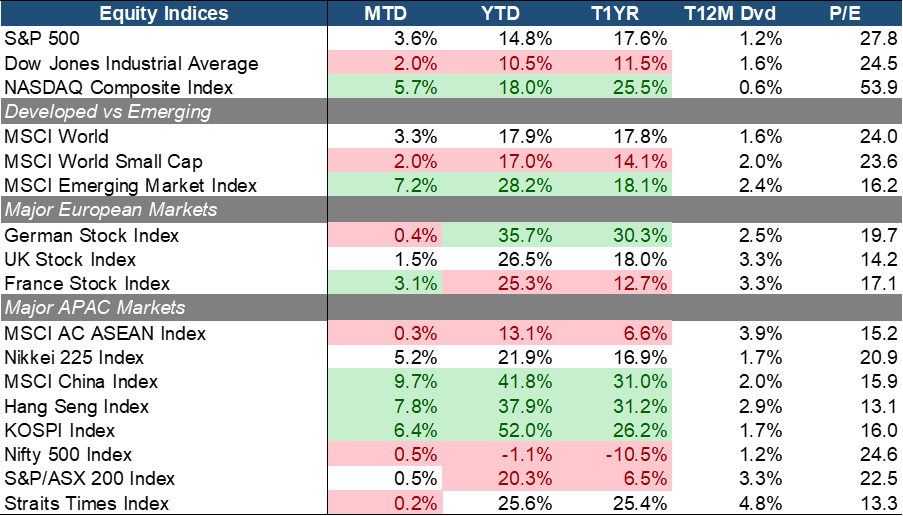903x516 pixels.
Task: Click the 9.7% MTD cell
Action: click(384, 380)
